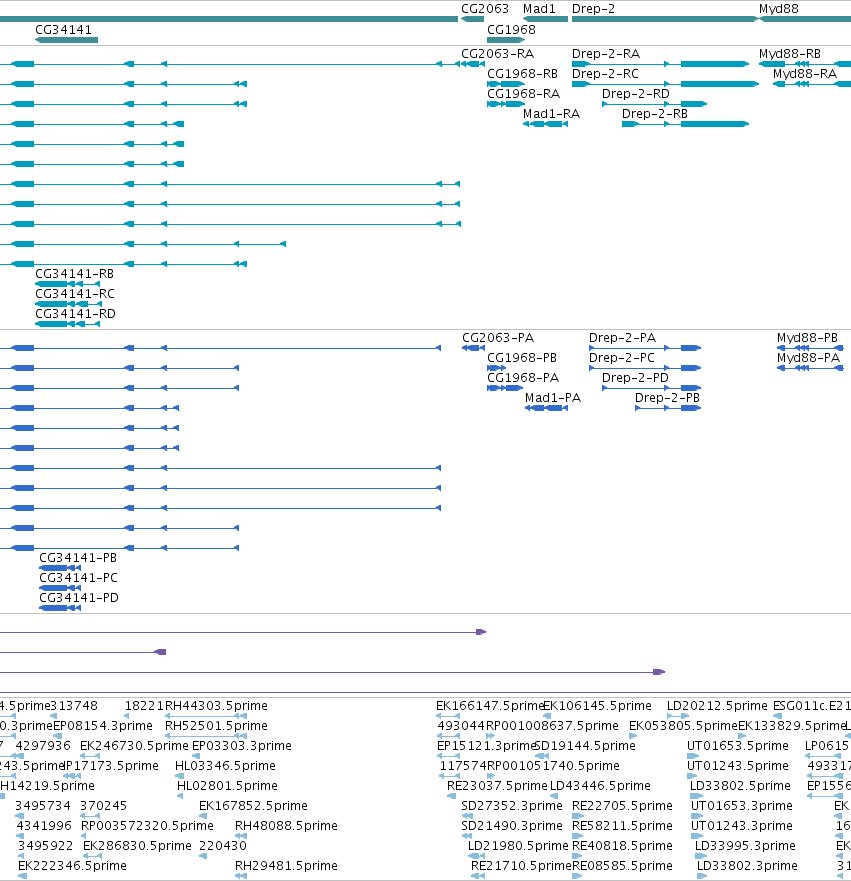Select EST LD21980.5prime
The image size is (851, 881).
[x=518, y=846]
